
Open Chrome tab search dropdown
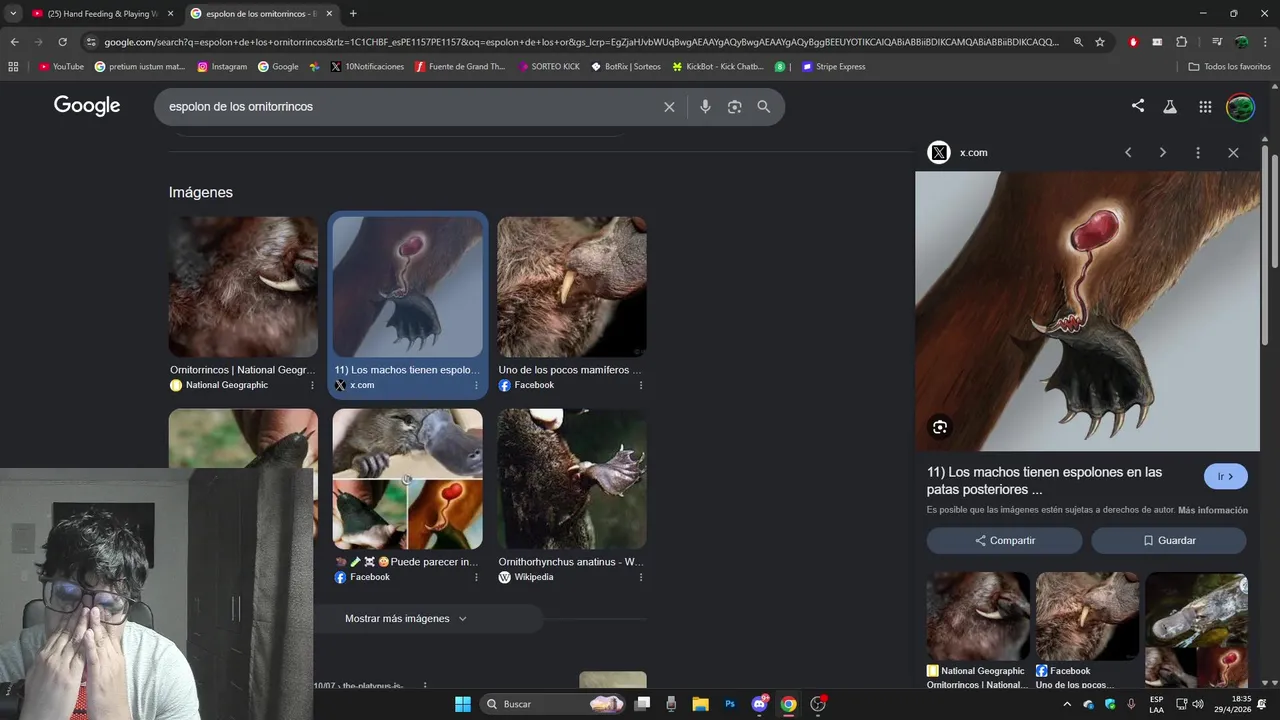[x=13, y=14]
